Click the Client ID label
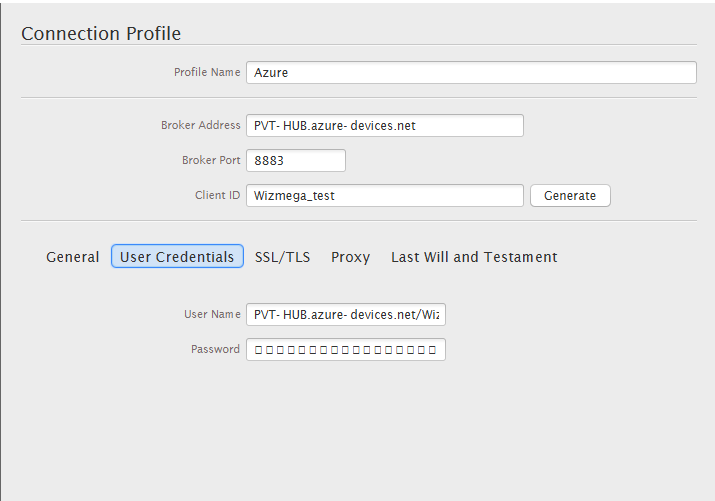The image size is (715, 501). pos(218,195)
